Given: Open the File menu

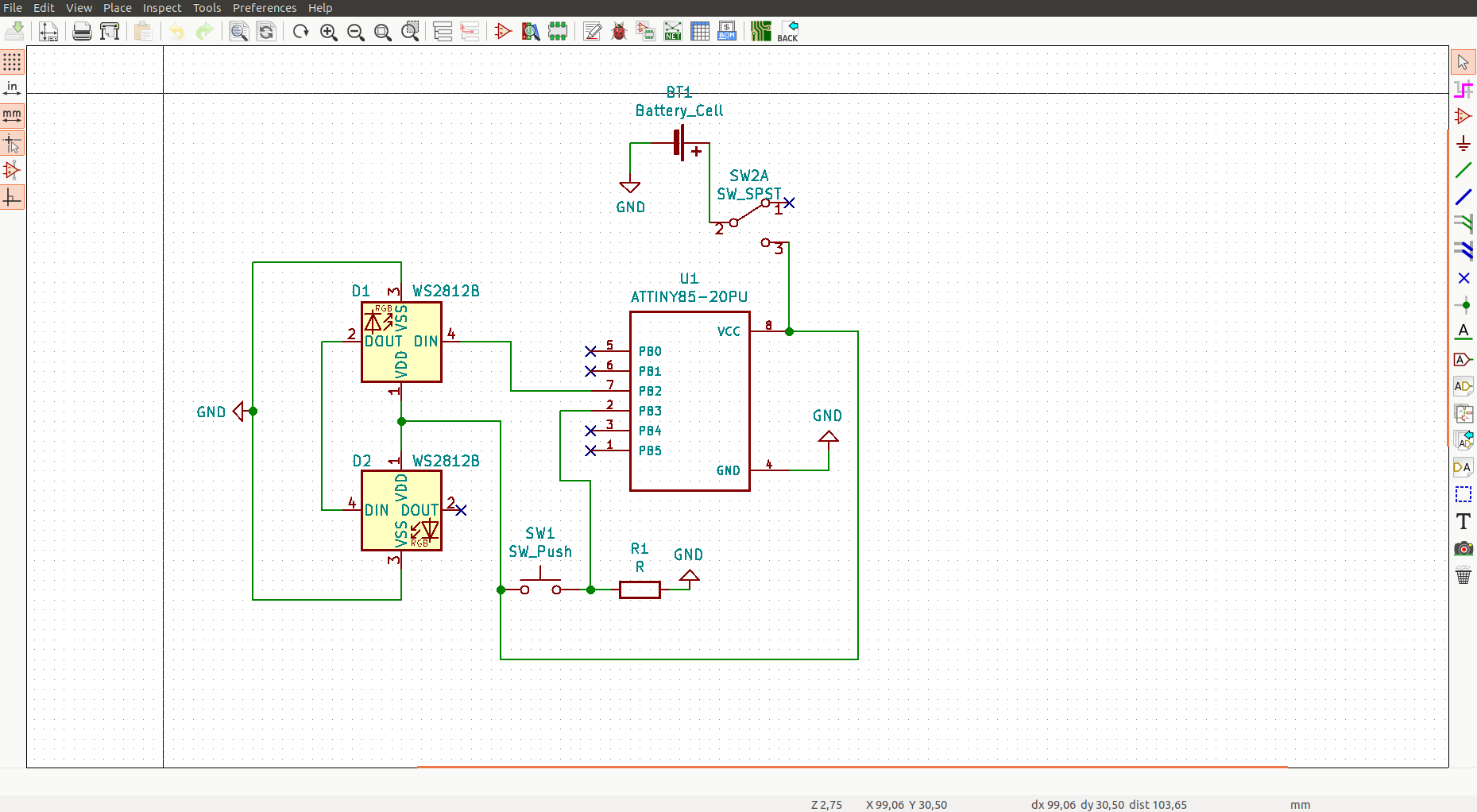Looking at the screenshot, I should point(13,8).
